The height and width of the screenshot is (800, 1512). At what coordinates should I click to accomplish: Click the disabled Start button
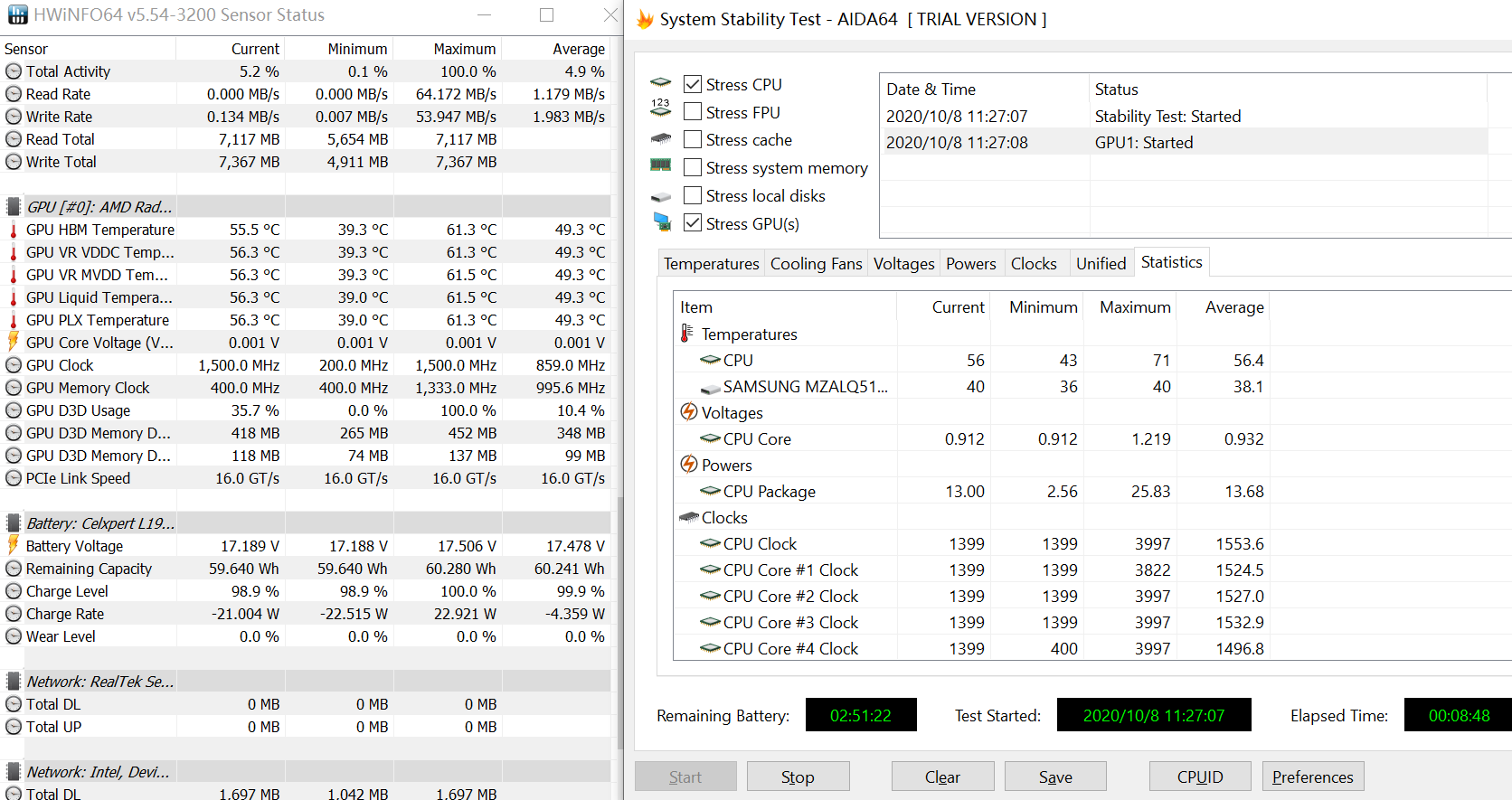(x=685, y=776)
